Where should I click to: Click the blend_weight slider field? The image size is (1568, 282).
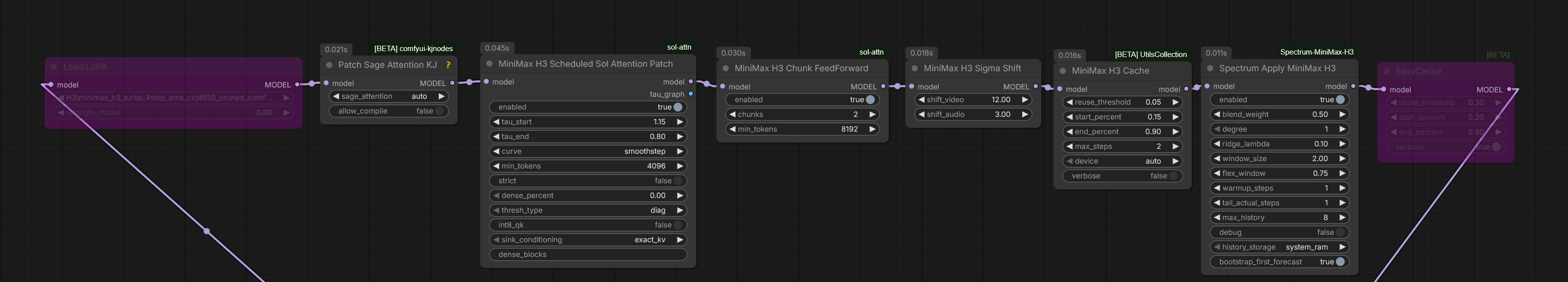coord(1279,114)
